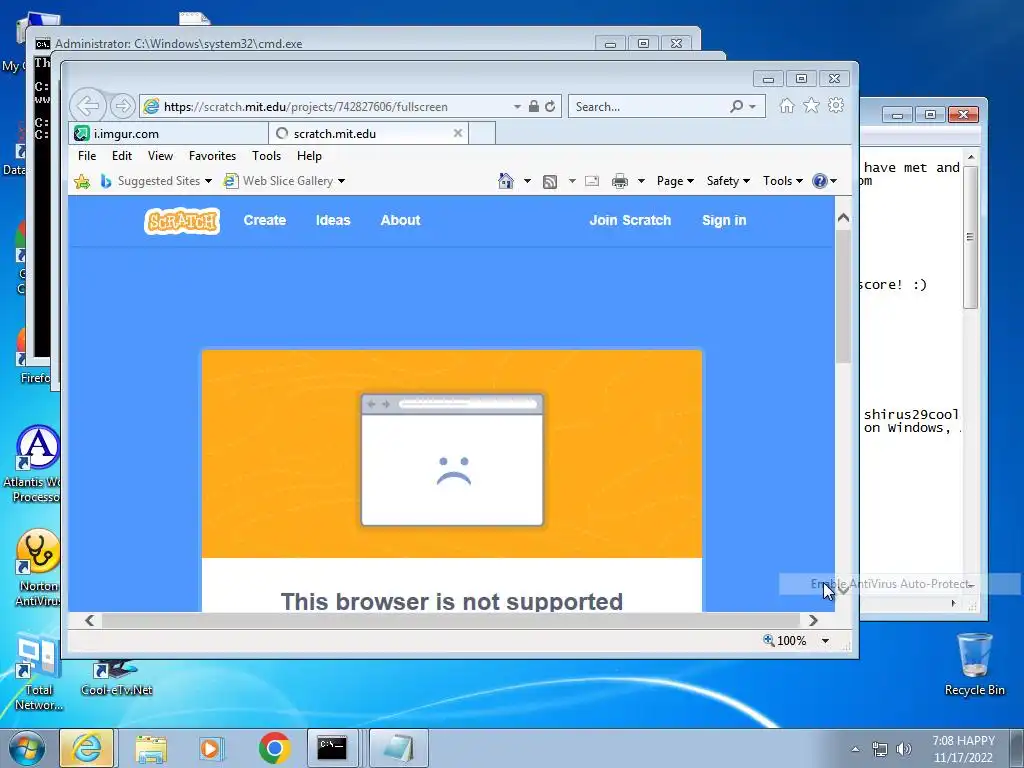Open the Start menu orb
The width and height of the screenshot is (1024, 768).
coord(27,748)
